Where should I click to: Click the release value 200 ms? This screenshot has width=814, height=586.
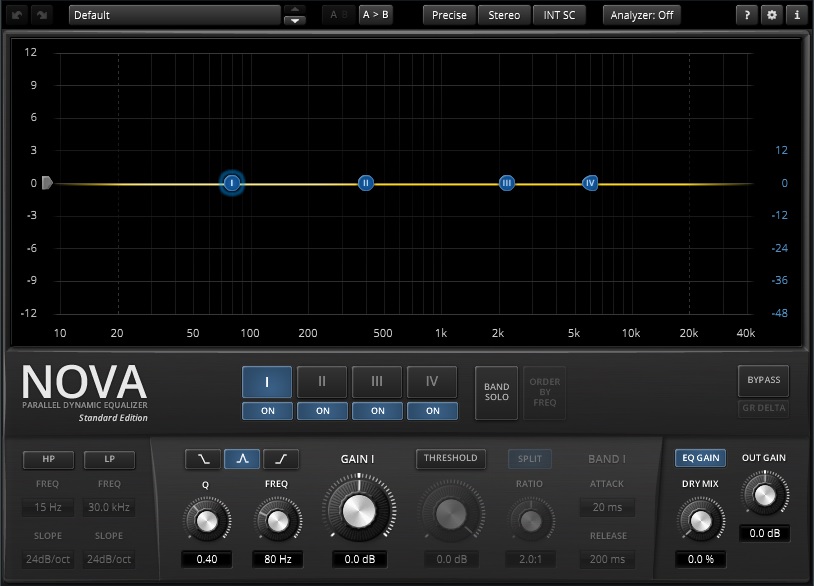607,559
